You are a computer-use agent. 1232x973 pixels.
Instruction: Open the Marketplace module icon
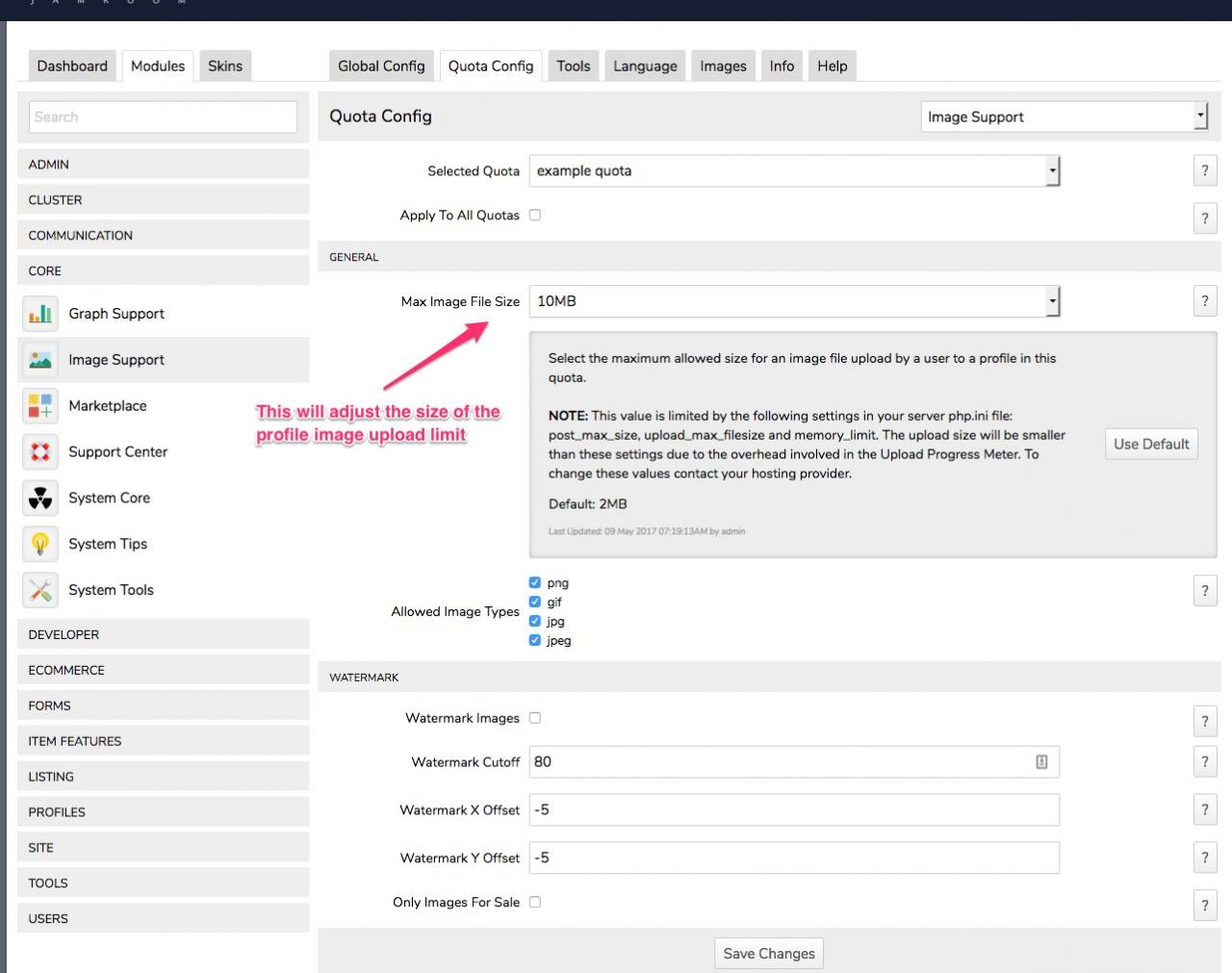pyautogui.click(x=40, y=406)
